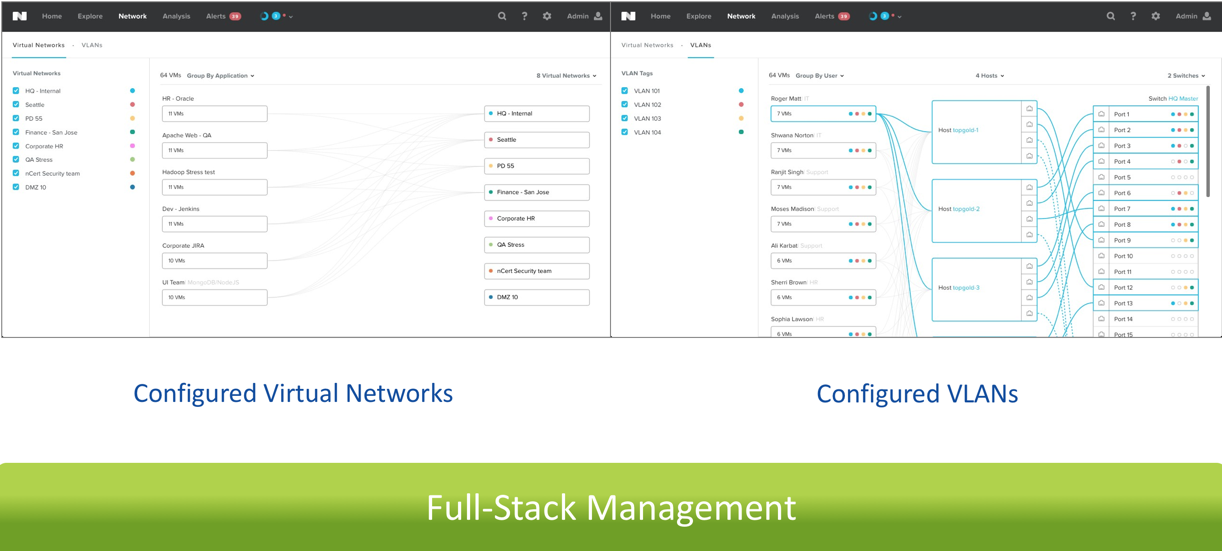Click the Admin user icon in the left window
This screenshot has width=1222, height=551.
pyautogui.click(x=598, y=16)
